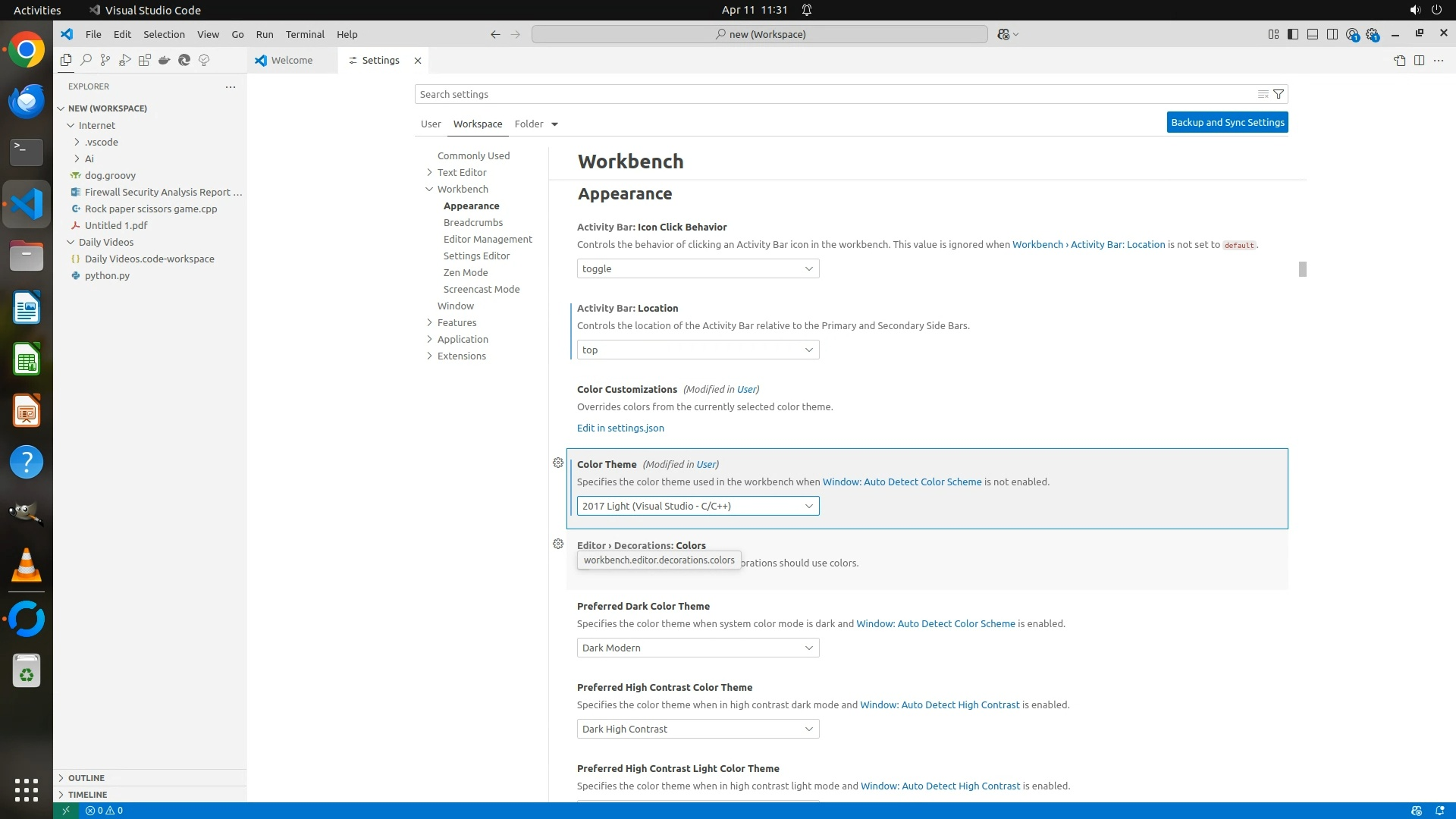
Task: Toggle the Primary Side Bar visibility
Action: [x=1293, y=34]
